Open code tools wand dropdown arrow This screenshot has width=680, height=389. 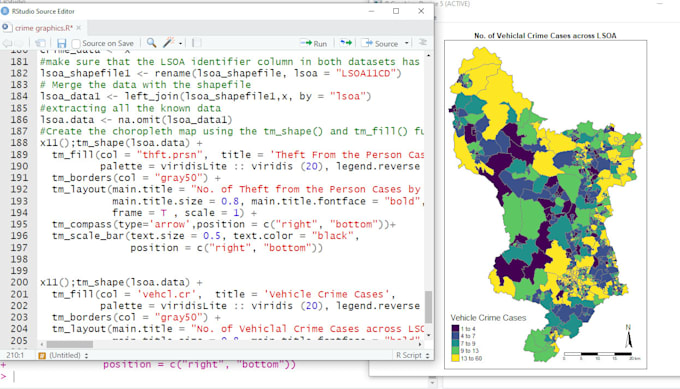coord(180,43)
